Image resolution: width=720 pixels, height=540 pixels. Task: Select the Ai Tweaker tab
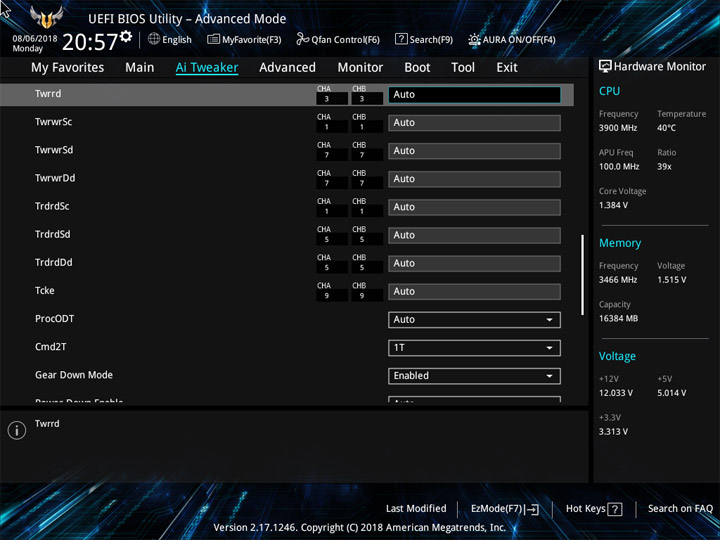click(207, 68)
